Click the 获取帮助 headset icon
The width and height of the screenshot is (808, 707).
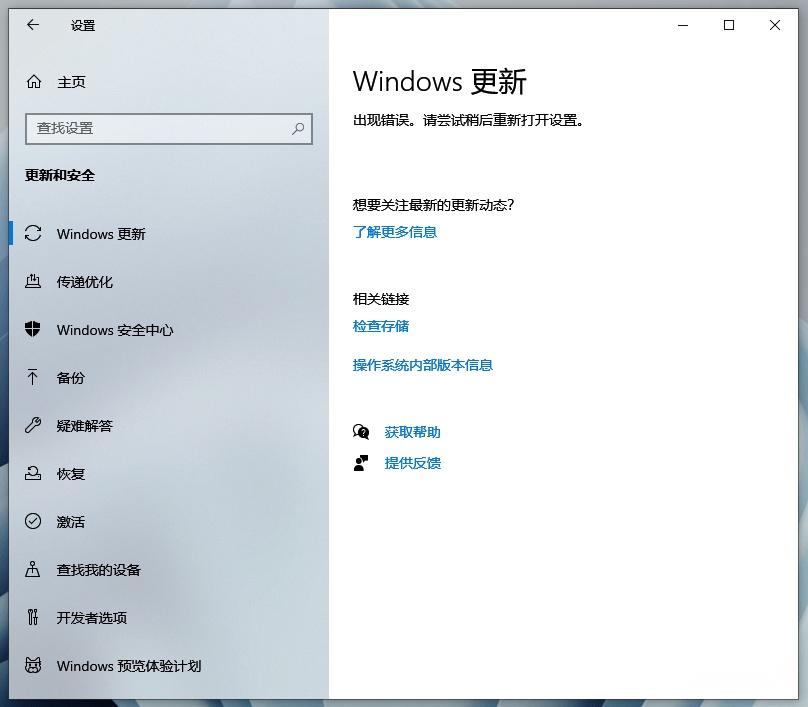point(362,431)
